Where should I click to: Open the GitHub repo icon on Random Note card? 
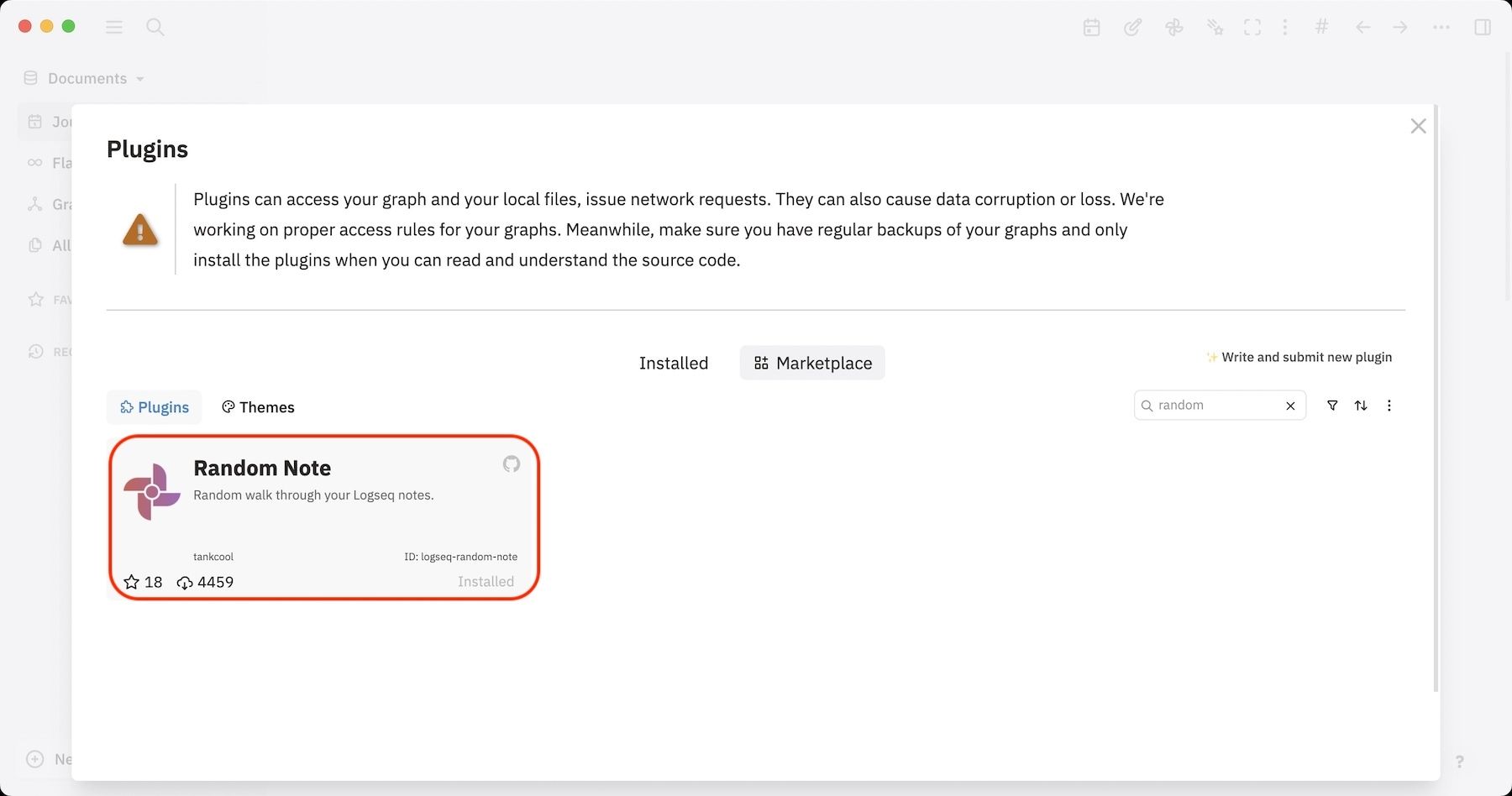pyautogui.click(x=511, y=464)
